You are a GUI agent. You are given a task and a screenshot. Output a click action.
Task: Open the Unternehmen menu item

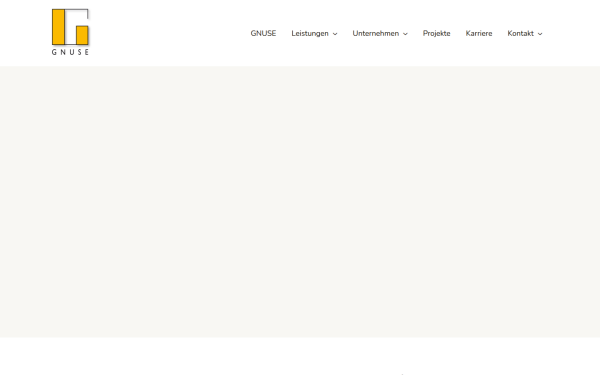pyautogui.click(x=375, y=33)
